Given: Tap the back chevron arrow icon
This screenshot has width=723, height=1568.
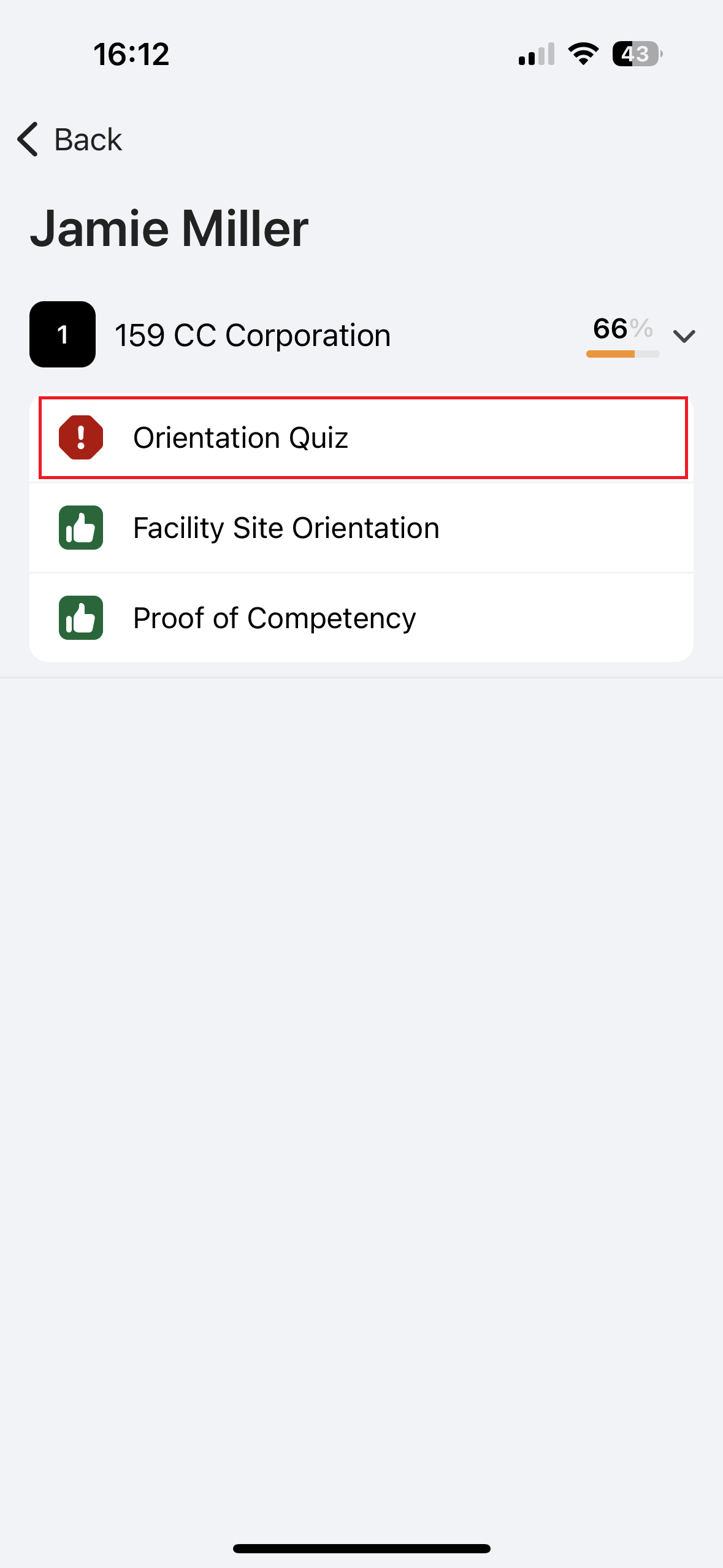Looking at the screenshot, I should [x=28, y=139].
